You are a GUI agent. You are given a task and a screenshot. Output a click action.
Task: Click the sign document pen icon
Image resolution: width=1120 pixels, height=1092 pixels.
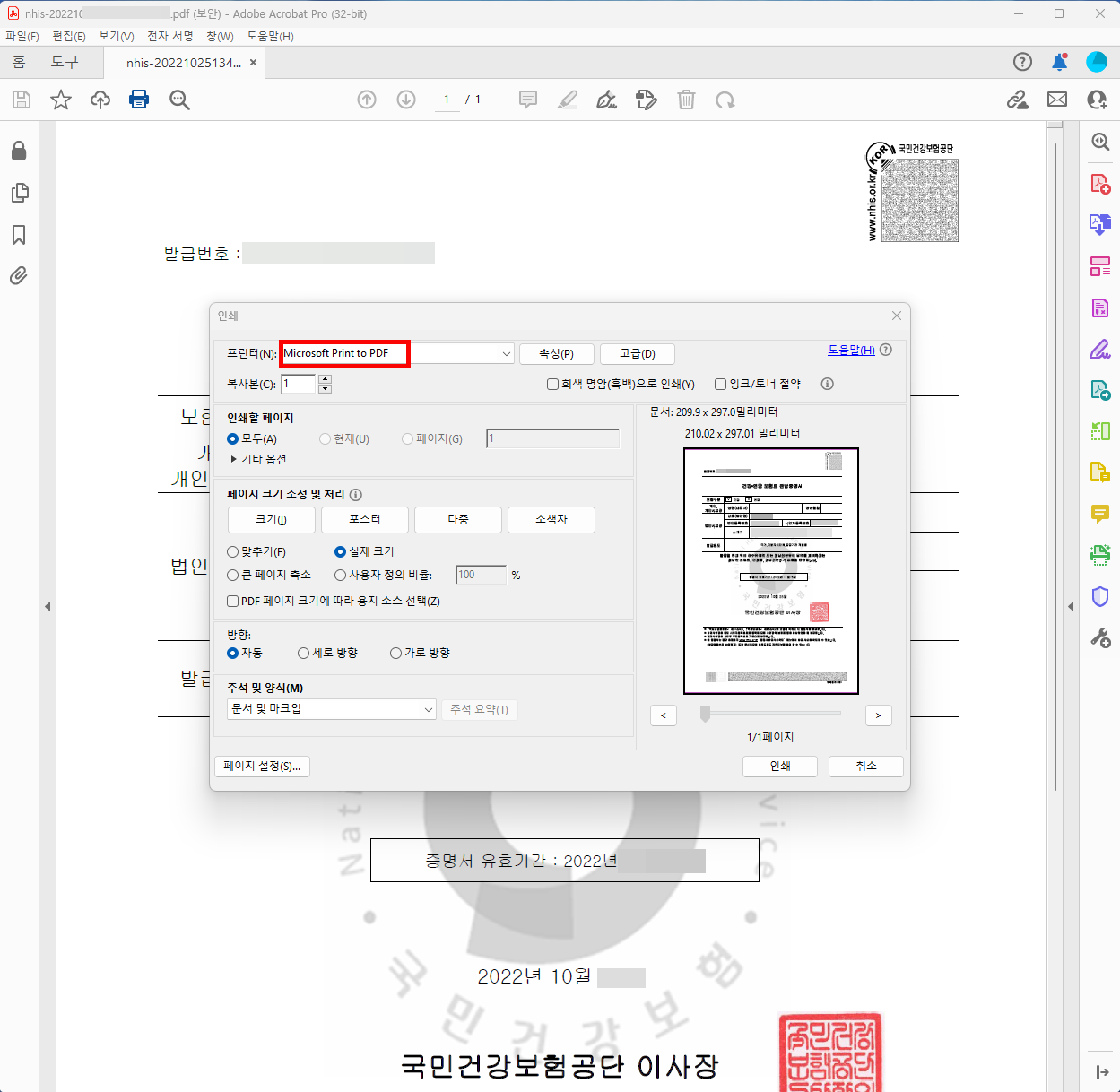607,100
